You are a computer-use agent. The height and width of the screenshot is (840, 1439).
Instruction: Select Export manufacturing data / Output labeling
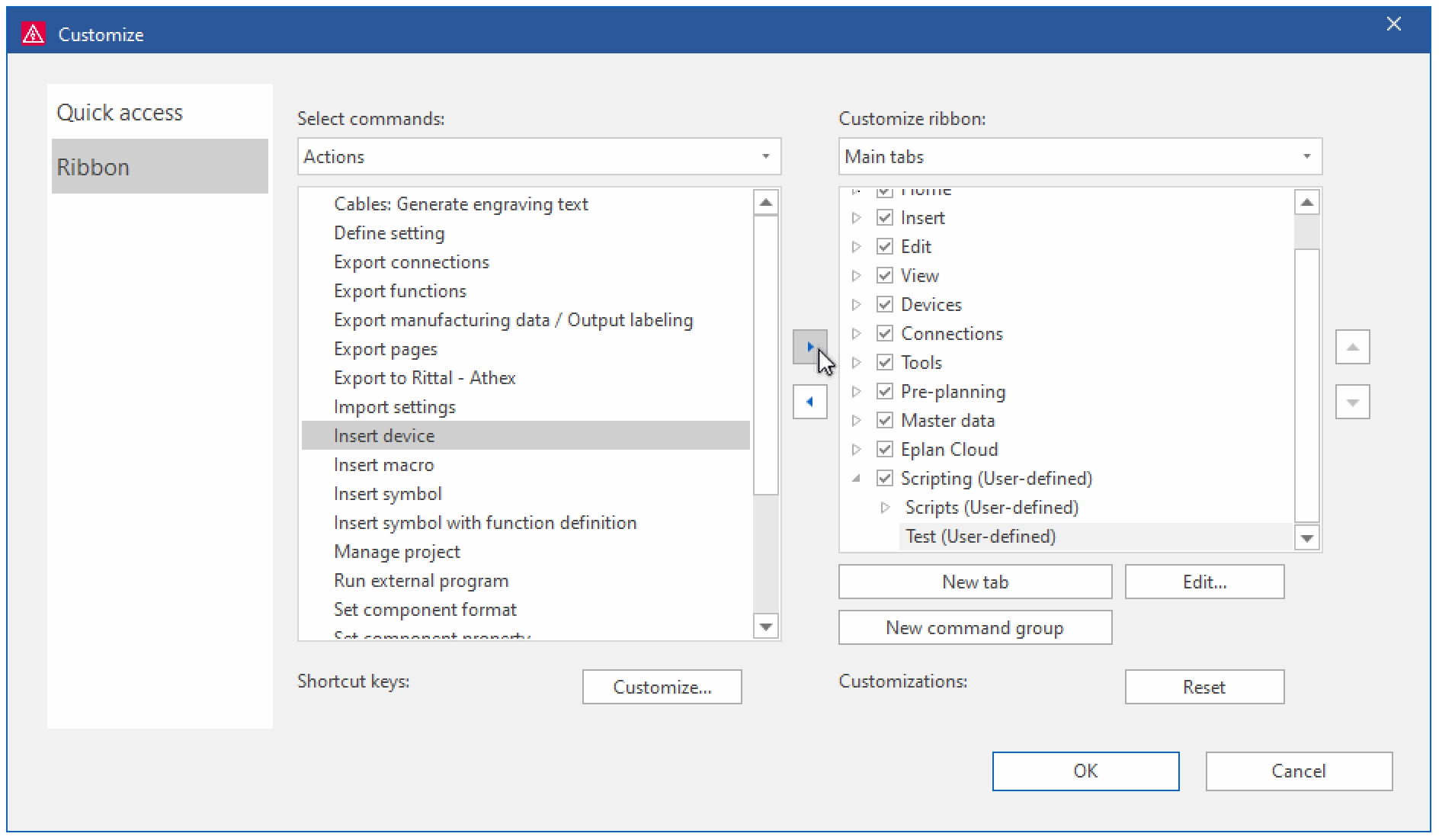(x=526, y=319)
